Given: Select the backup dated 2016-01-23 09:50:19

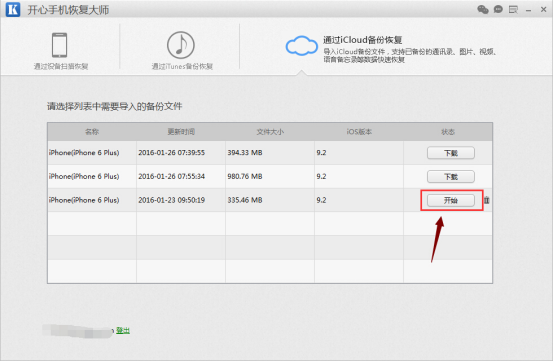Looking at the screenshot, I should point(270,200).
